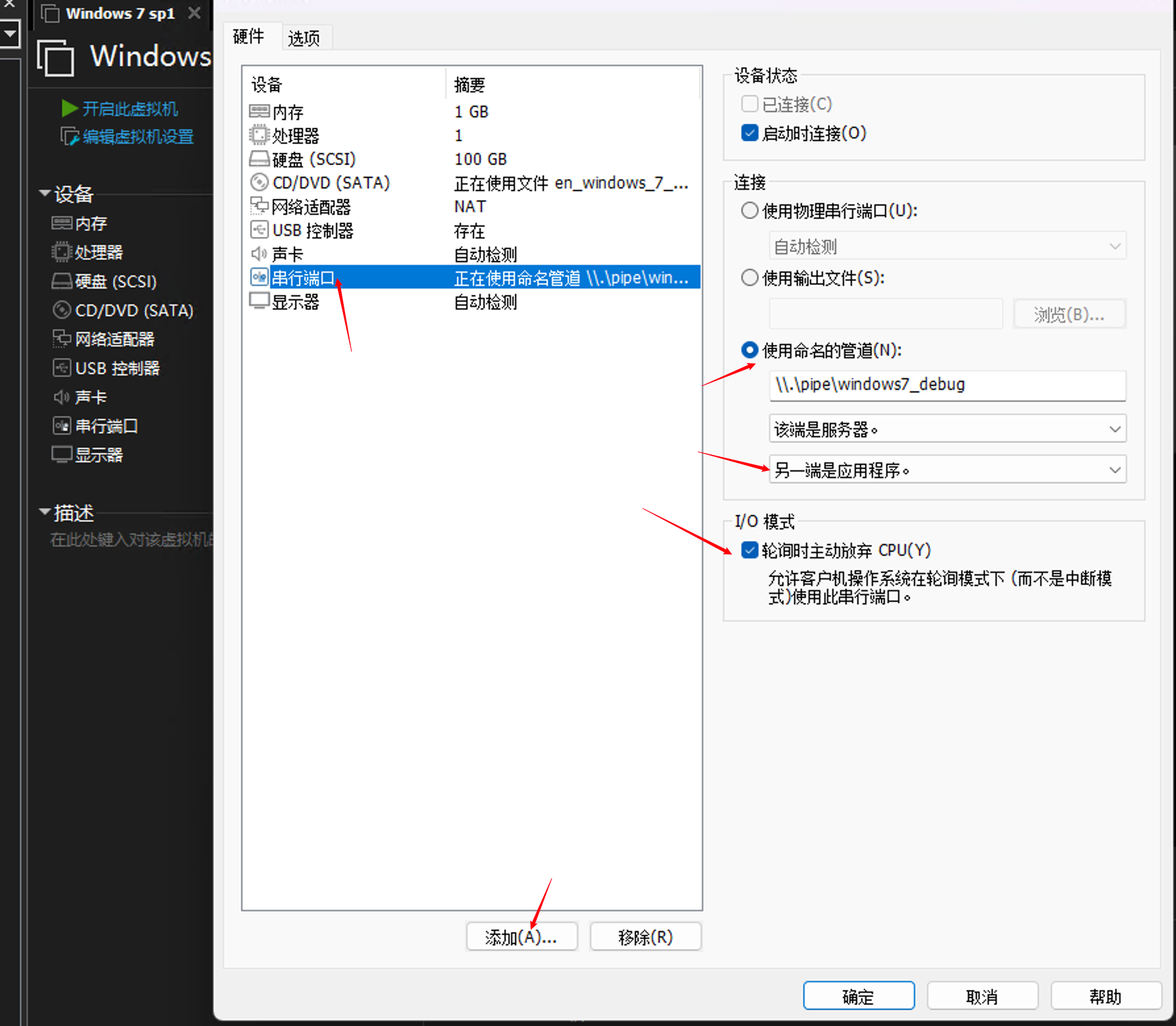Click the sound card speaker icon
Image resolution: width=1176 pixels, height=1026 pixels.
click(x=259, y=254)
